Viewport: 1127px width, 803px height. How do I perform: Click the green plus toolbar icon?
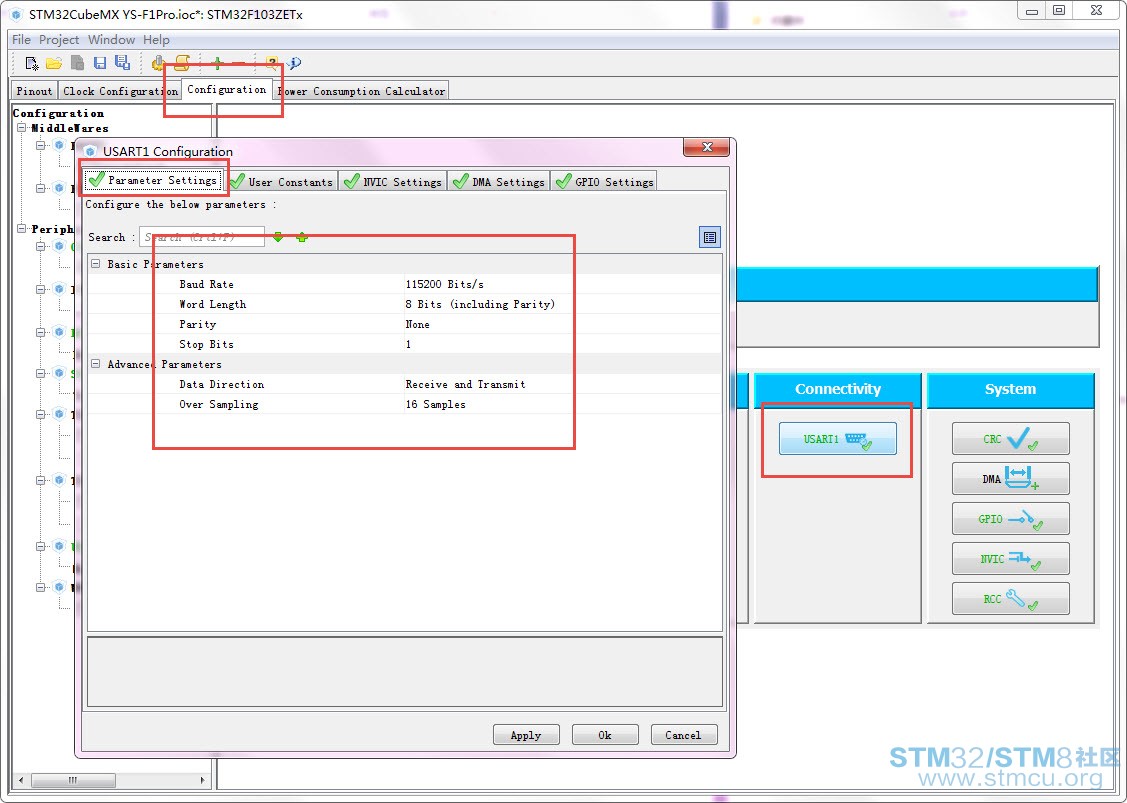[x=218, y=63]
